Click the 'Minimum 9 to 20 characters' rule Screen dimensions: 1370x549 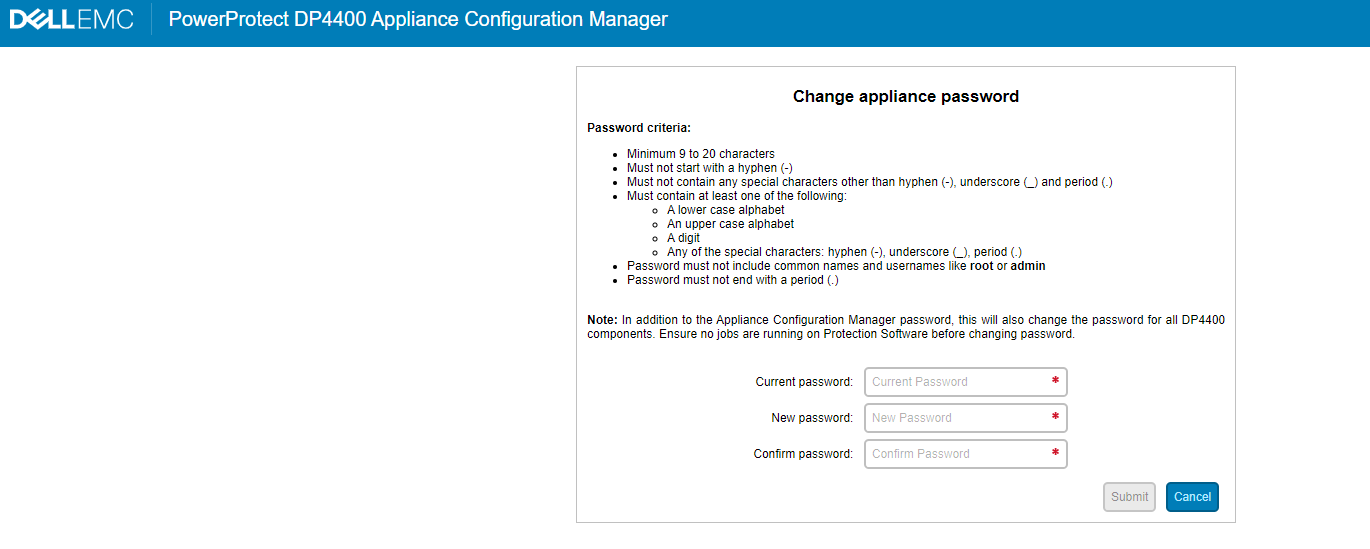point(700,154)
